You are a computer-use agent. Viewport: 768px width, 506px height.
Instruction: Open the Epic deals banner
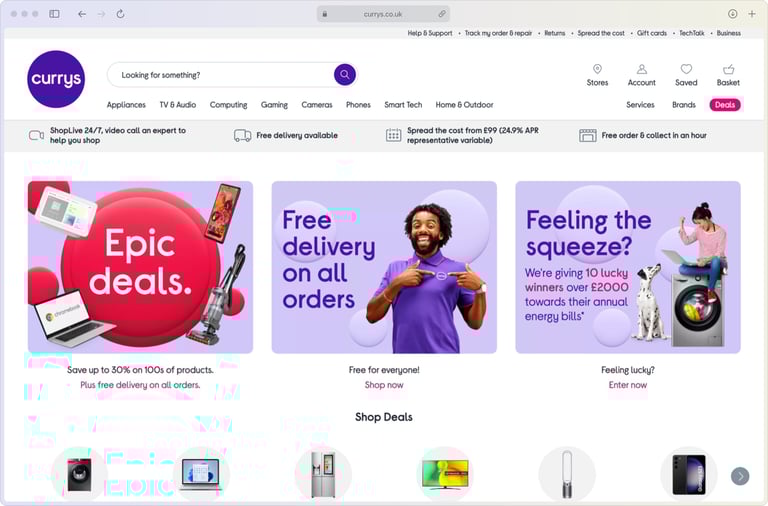pos(141,267)
